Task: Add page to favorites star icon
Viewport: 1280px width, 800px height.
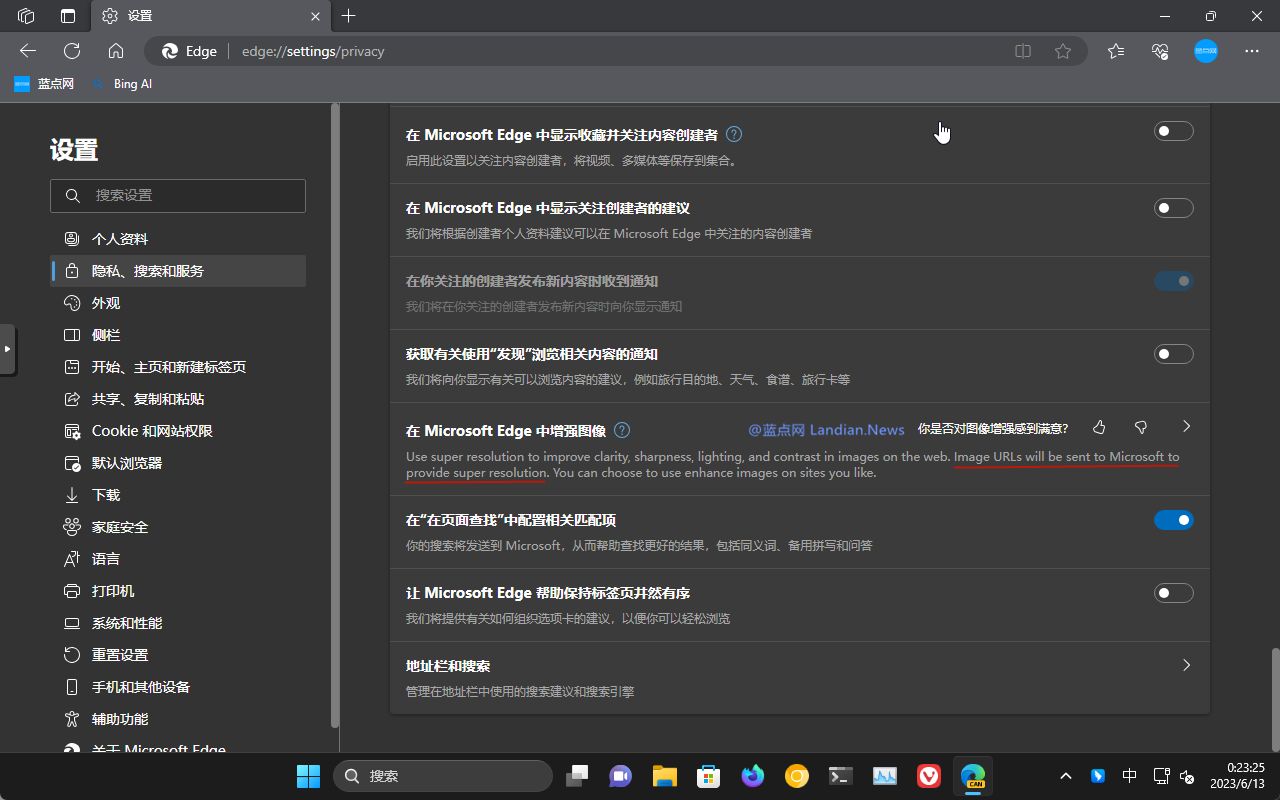Action: [1063, 51]
